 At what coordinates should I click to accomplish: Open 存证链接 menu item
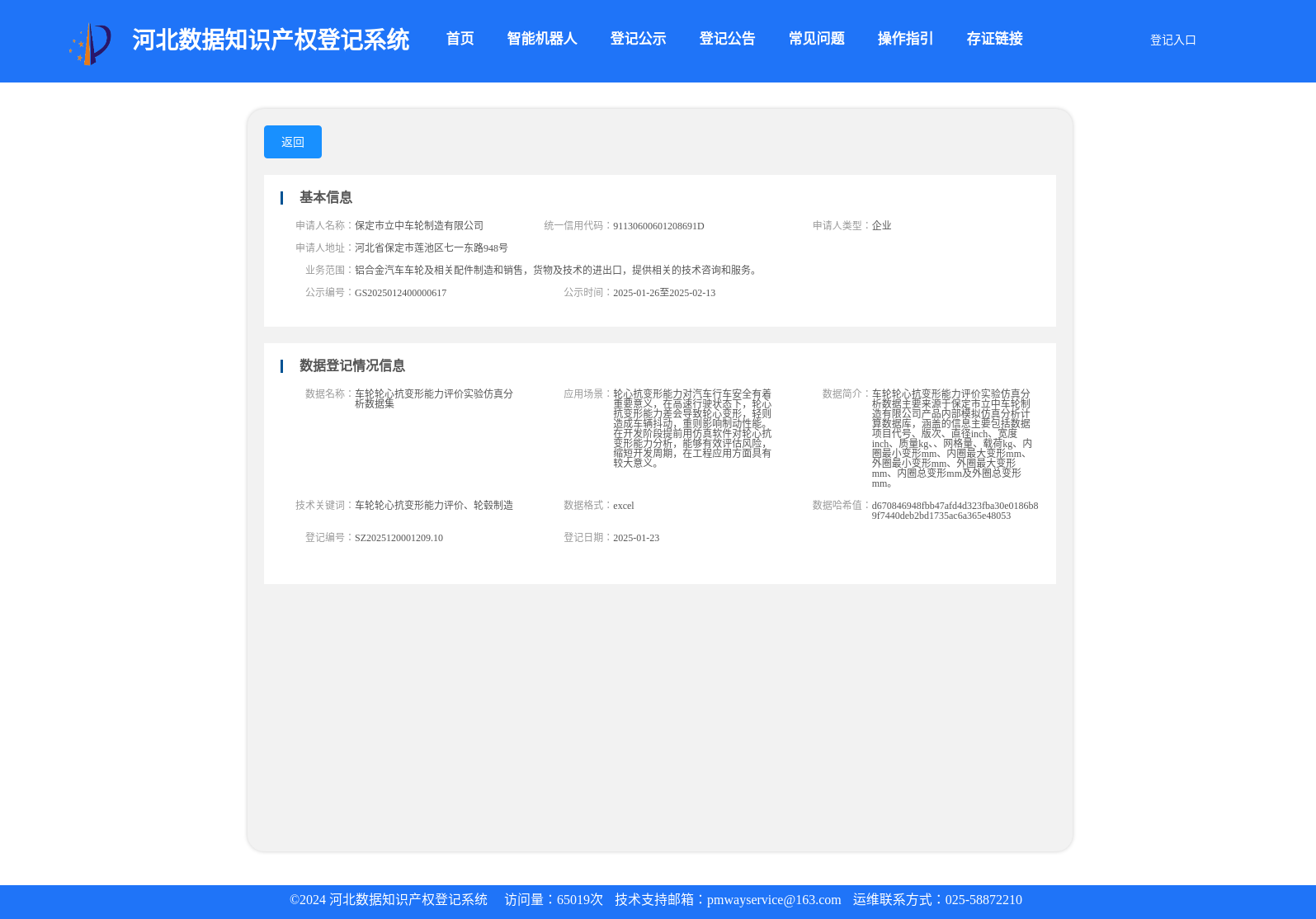[x=994, y=39]
